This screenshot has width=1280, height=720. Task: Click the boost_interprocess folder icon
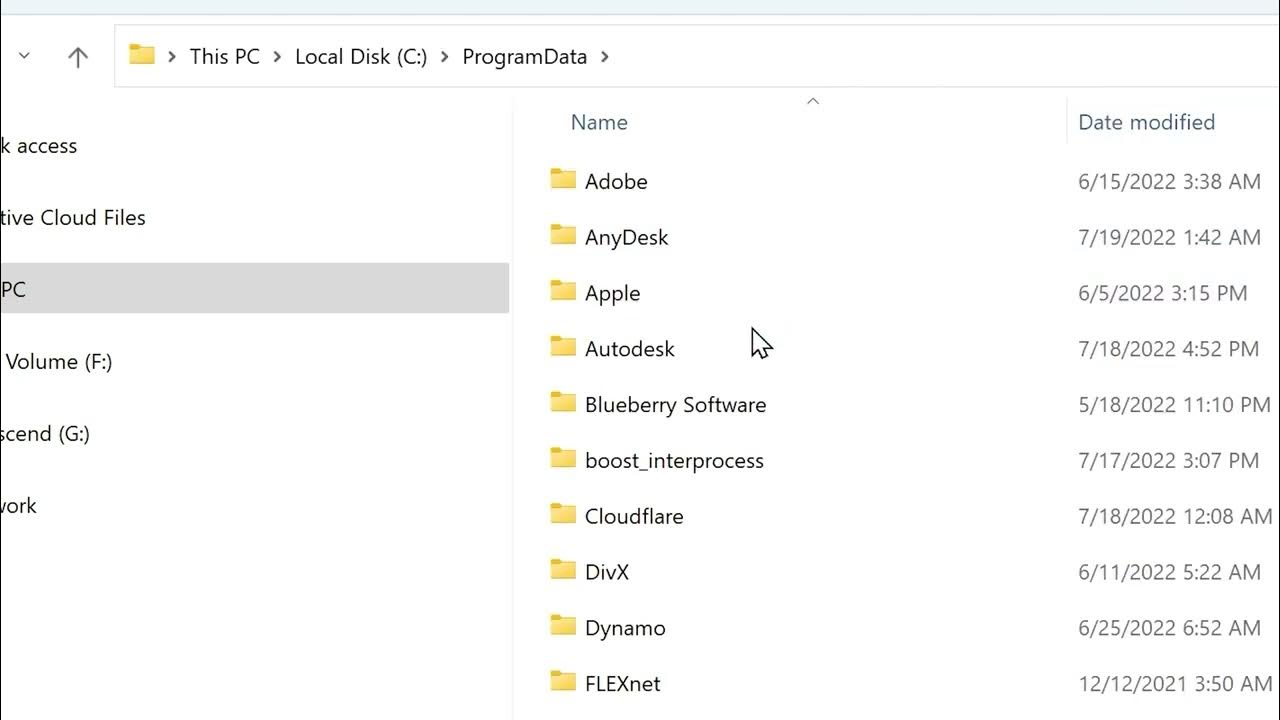coord(563,460)
